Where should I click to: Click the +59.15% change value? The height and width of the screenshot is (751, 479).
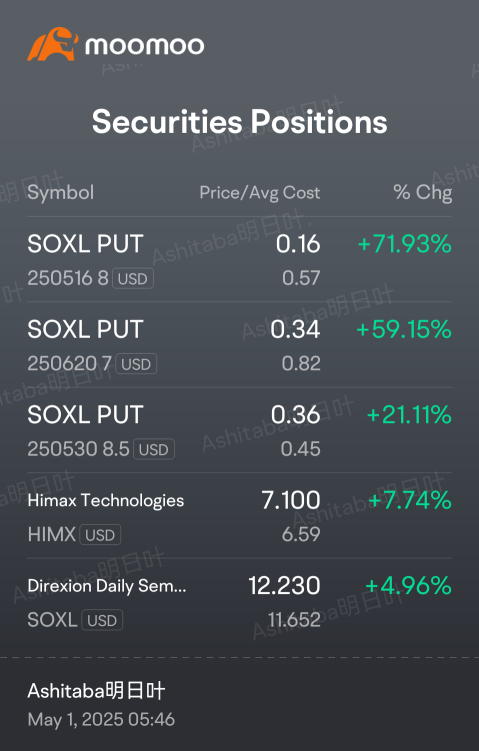[404, 329]
